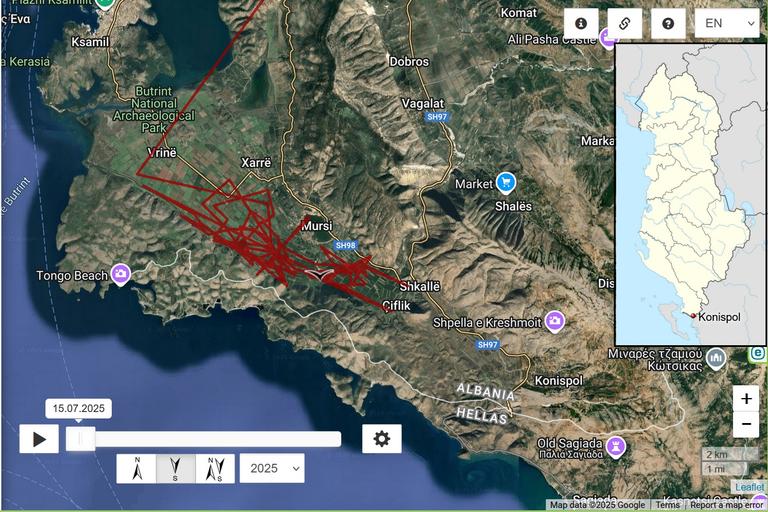
Task: Click the SH97 road shield near Konispol
Action: [x=487, y=344]
